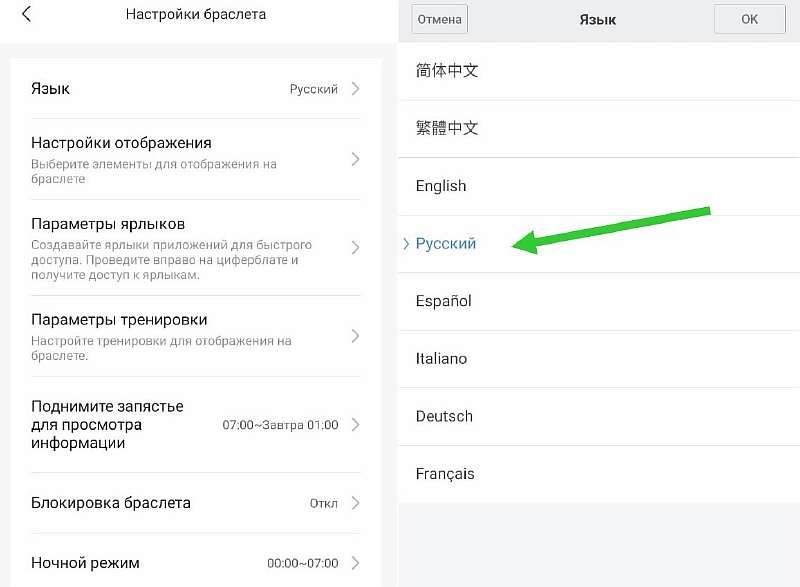
Task: Choose English from language list
Action: click(x=441, y=186)
